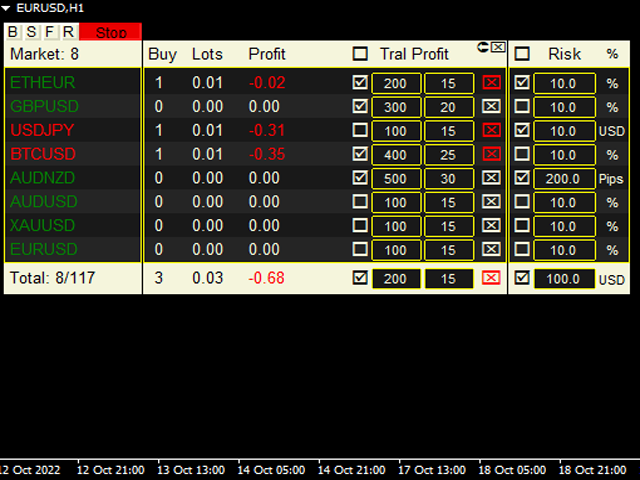Click the red close icon in USDJPY row

pyautogui.click(x=491, y=130)
